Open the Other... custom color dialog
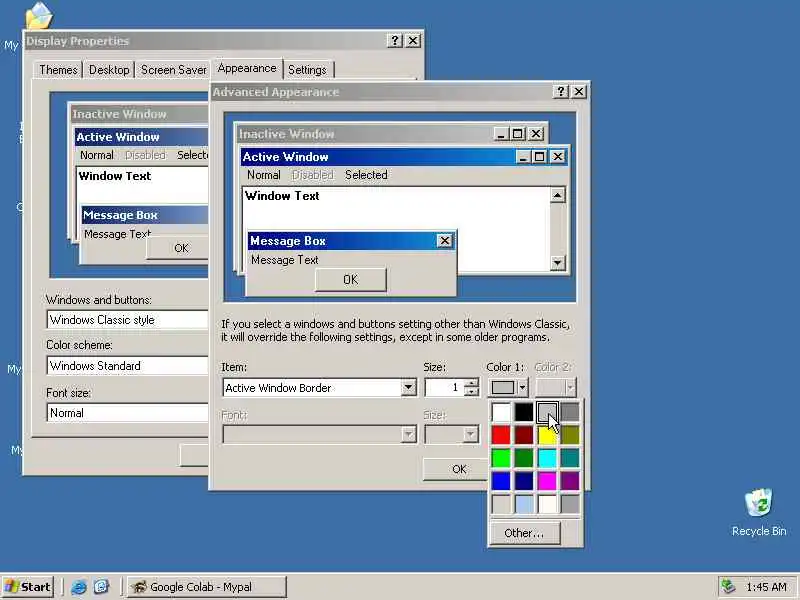Image resolution: width=800 pixels, height=600 pixels. (524, 533)
